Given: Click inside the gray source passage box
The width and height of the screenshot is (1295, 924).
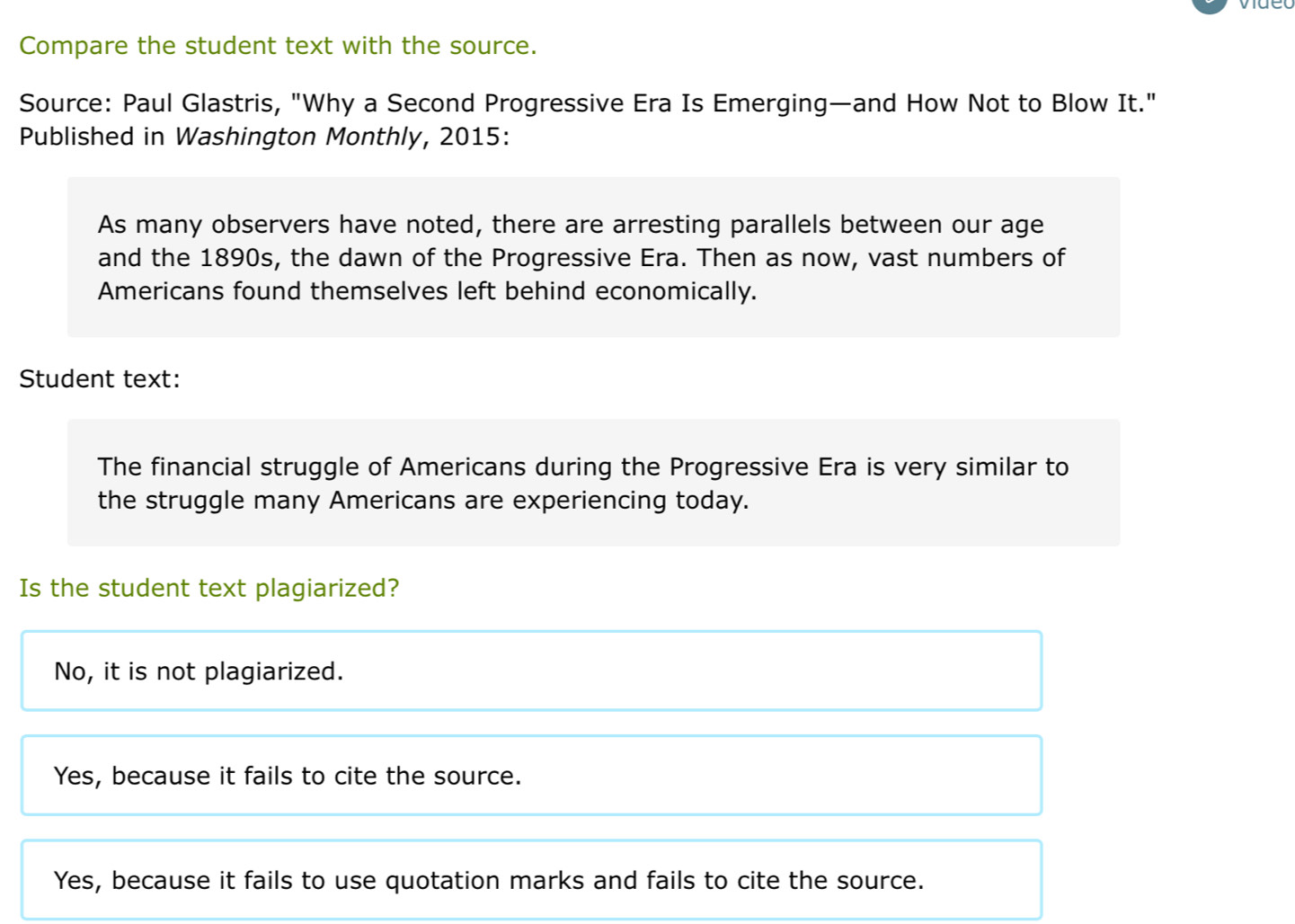Looking at the screenshot, I should 593,257.
